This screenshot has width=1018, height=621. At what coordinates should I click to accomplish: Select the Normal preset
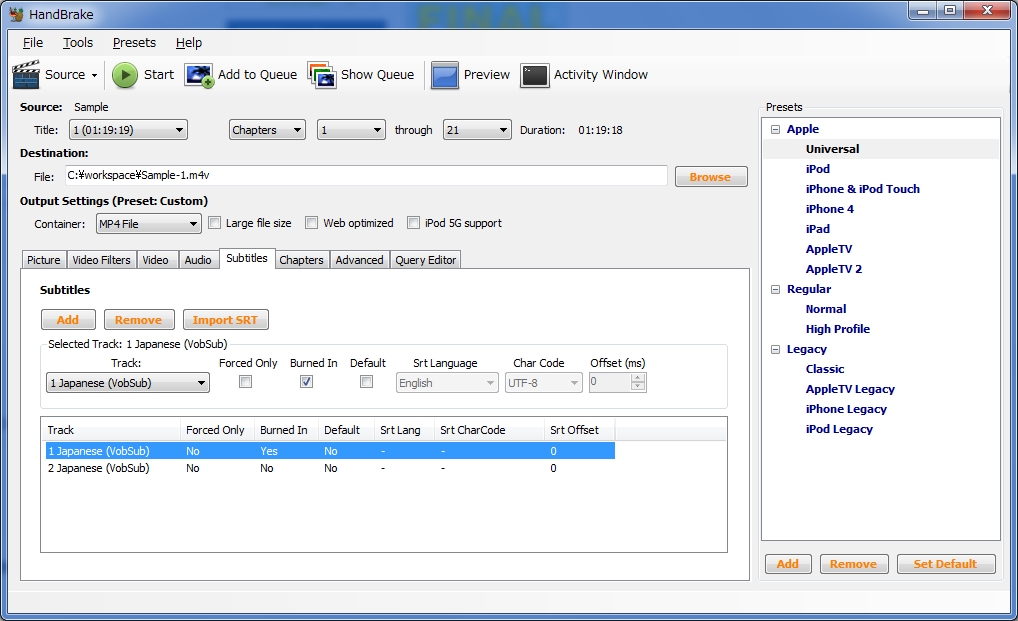826,309
